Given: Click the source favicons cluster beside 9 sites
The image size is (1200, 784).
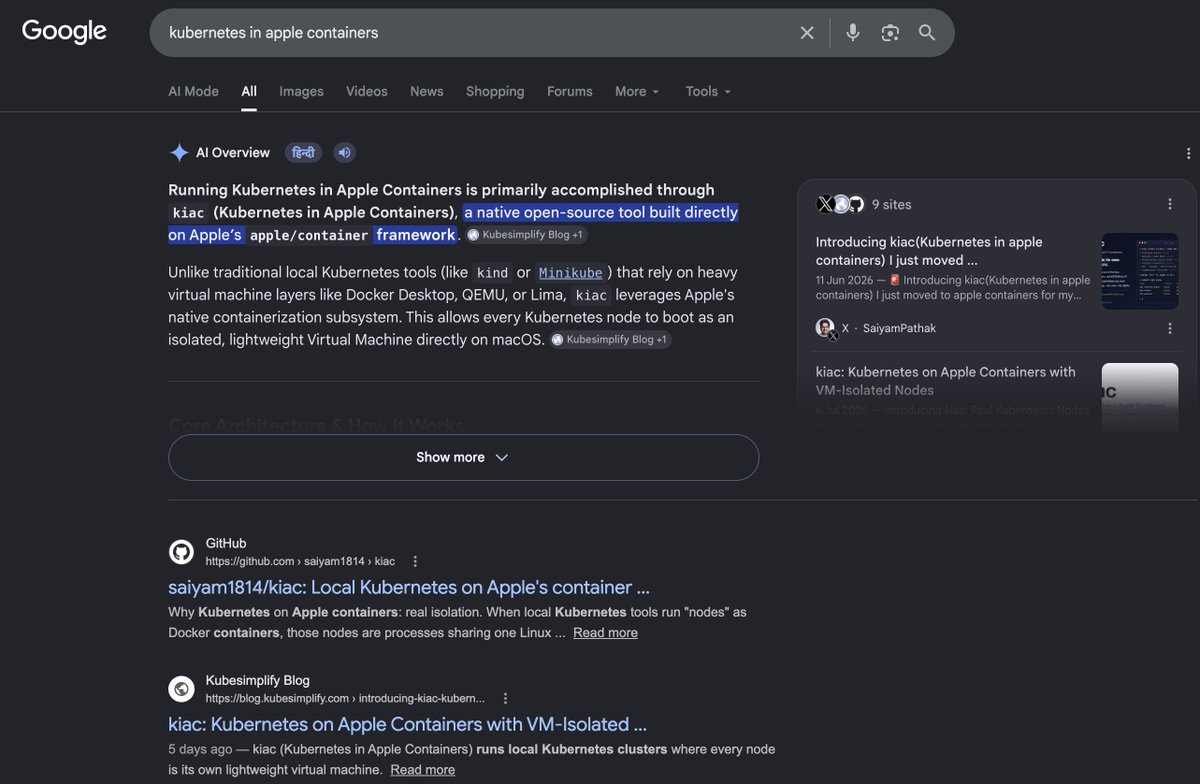Looking at the screenshot, I should tap(840, 204).
